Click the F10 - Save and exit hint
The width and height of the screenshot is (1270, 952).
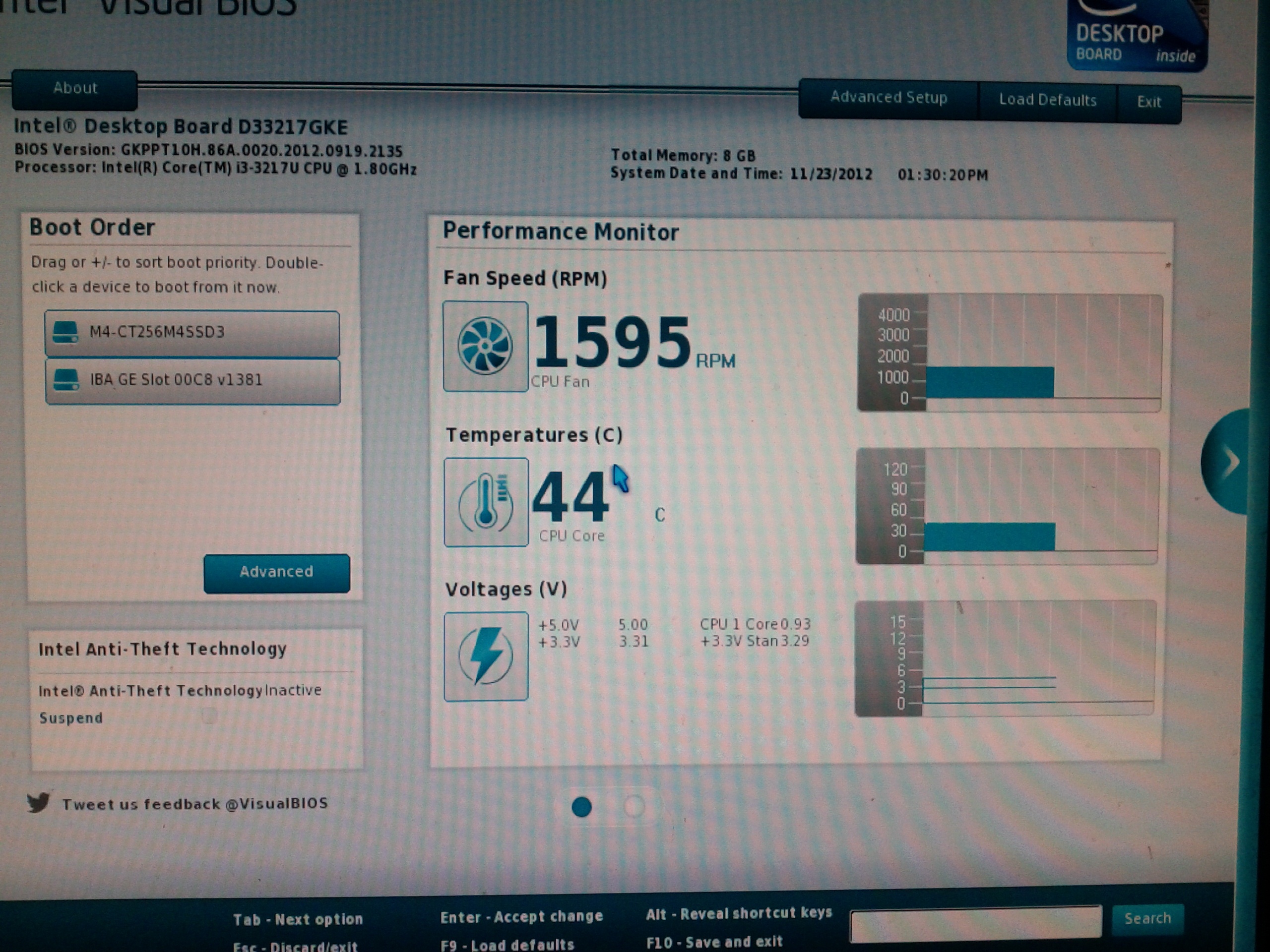[714, 942]
